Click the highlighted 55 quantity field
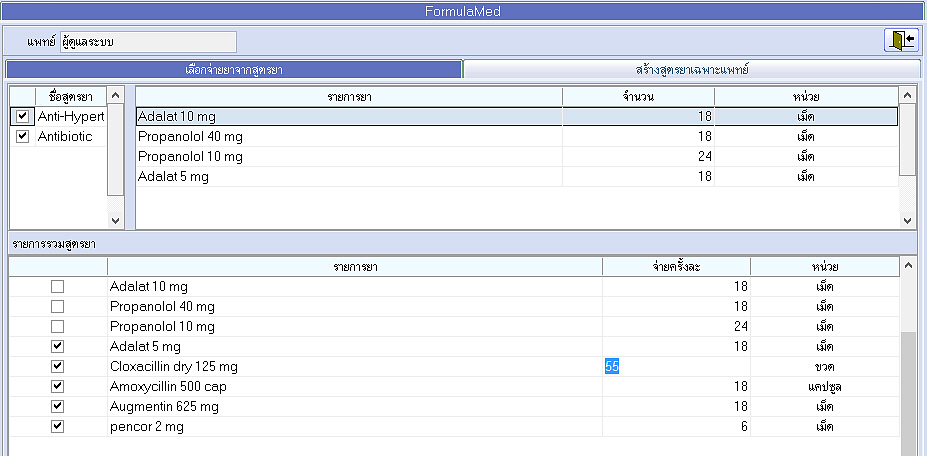This screenshot has width=927, height=456. [676, 367]
